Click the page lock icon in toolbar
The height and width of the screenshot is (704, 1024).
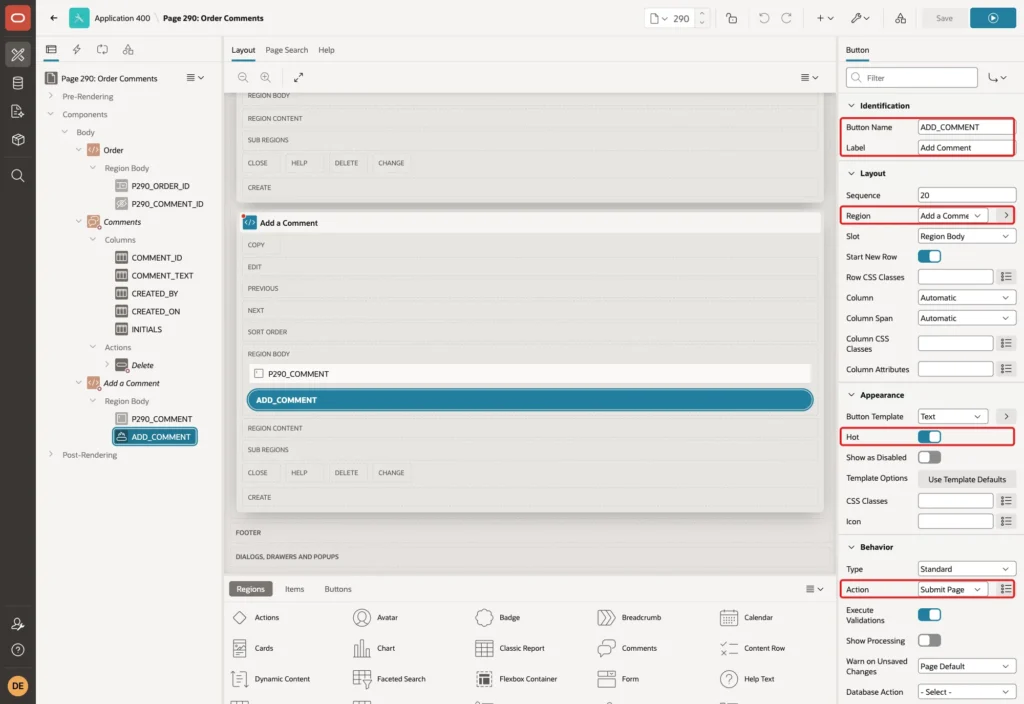[731, 18]
